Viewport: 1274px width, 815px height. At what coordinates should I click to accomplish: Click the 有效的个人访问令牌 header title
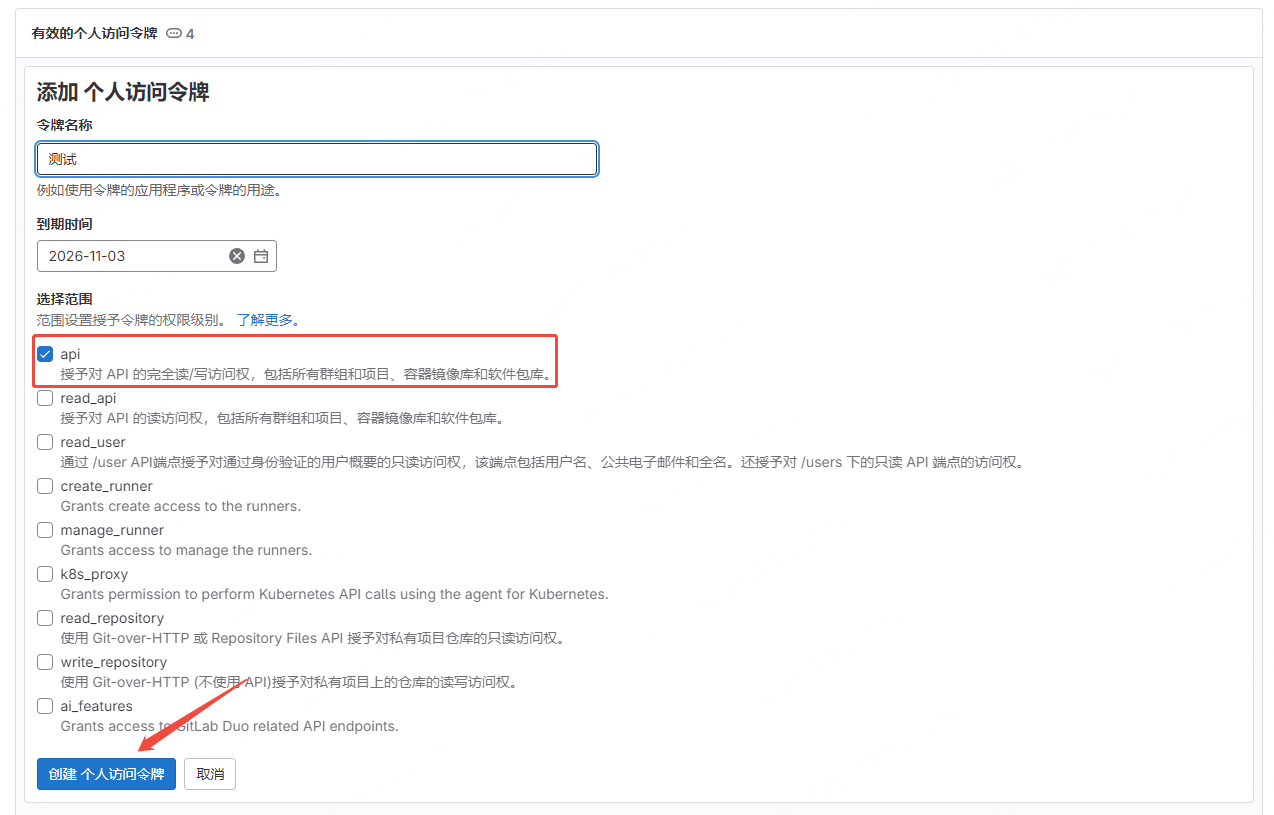95,33
